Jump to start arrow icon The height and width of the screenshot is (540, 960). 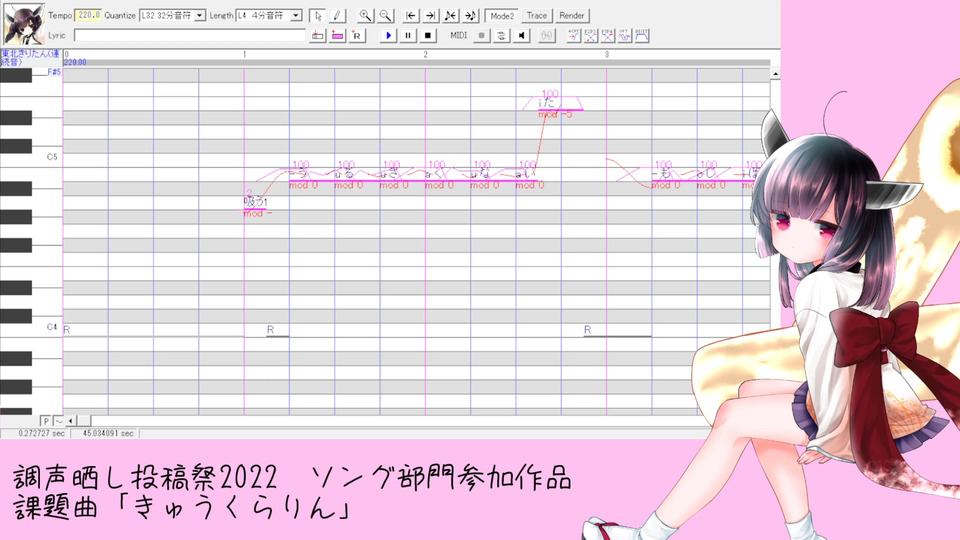pos(411,15)
